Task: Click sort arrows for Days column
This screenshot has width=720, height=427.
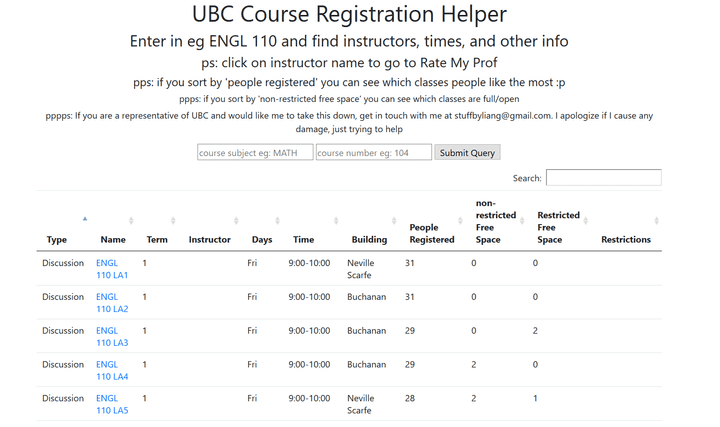Action: pos(277,221)
